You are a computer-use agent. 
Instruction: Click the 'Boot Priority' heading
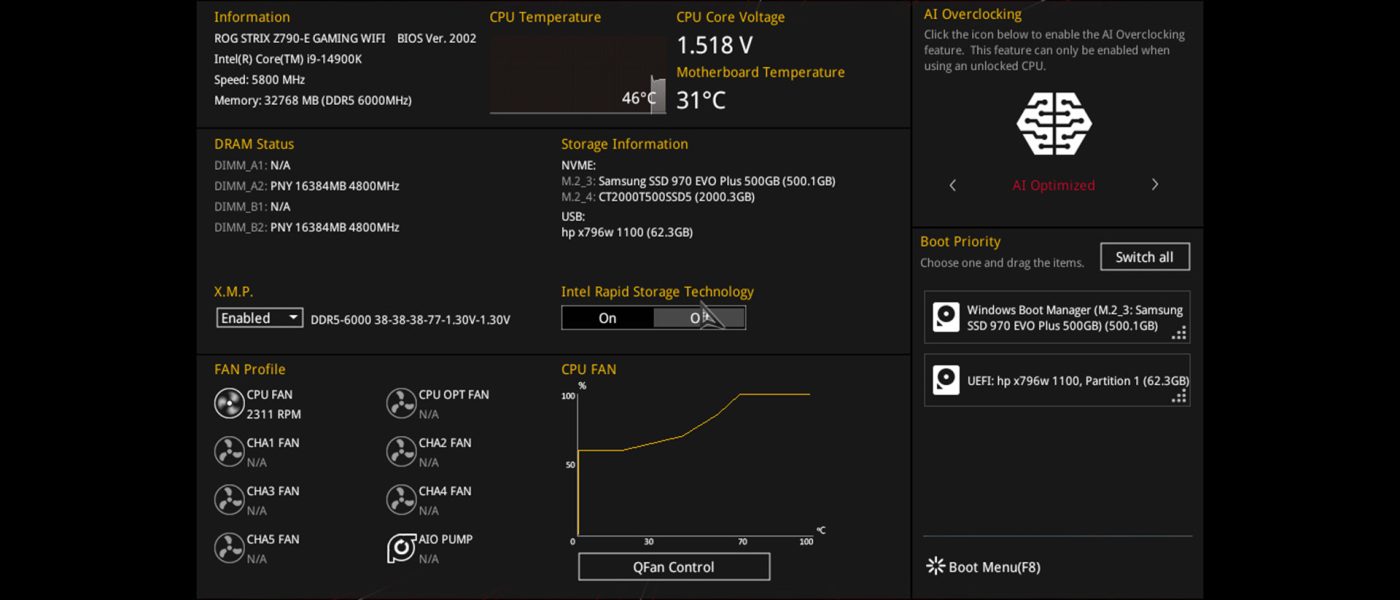pos(960,241)
